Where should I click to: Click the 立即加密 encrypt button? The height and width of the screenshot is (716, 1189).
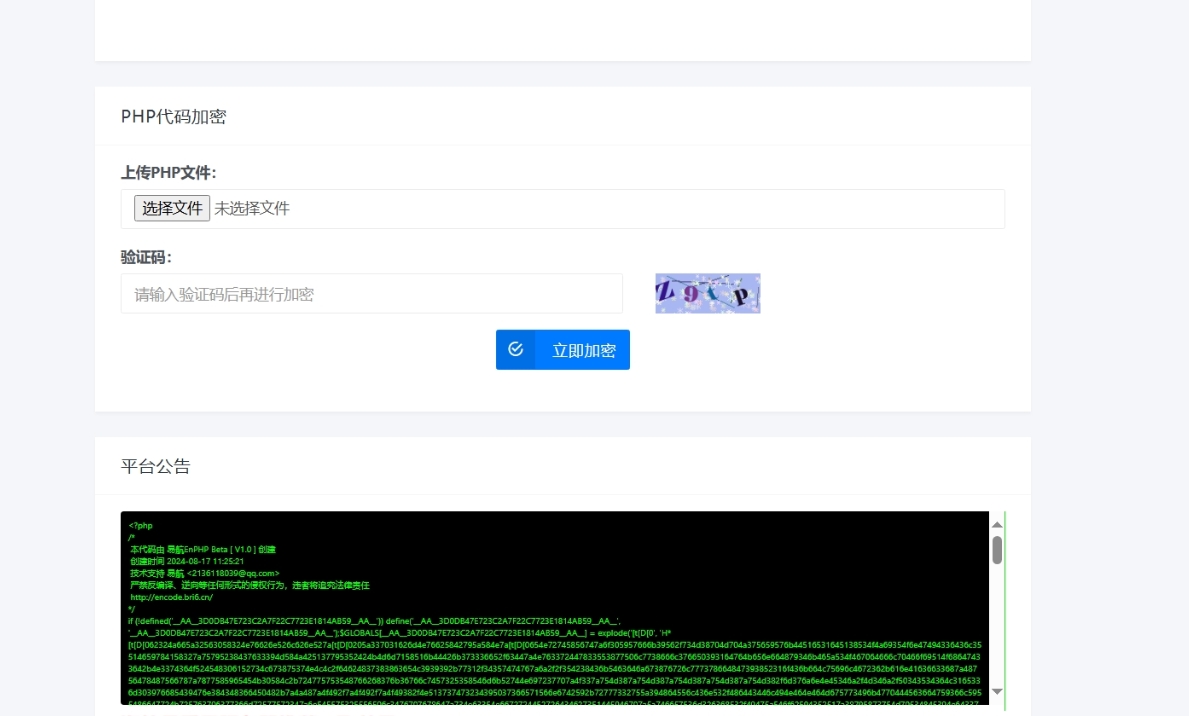click(x=563, y=350)
